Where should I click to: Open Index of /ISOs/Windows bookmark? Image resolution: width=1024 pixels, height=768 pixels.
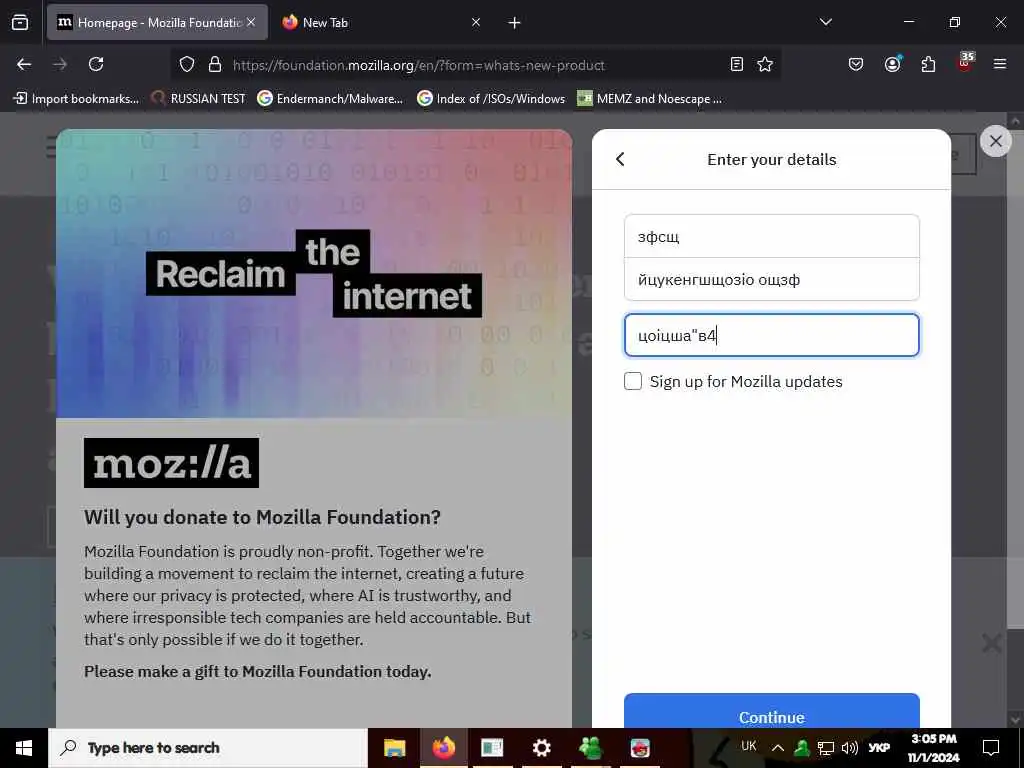click(491, 99)
